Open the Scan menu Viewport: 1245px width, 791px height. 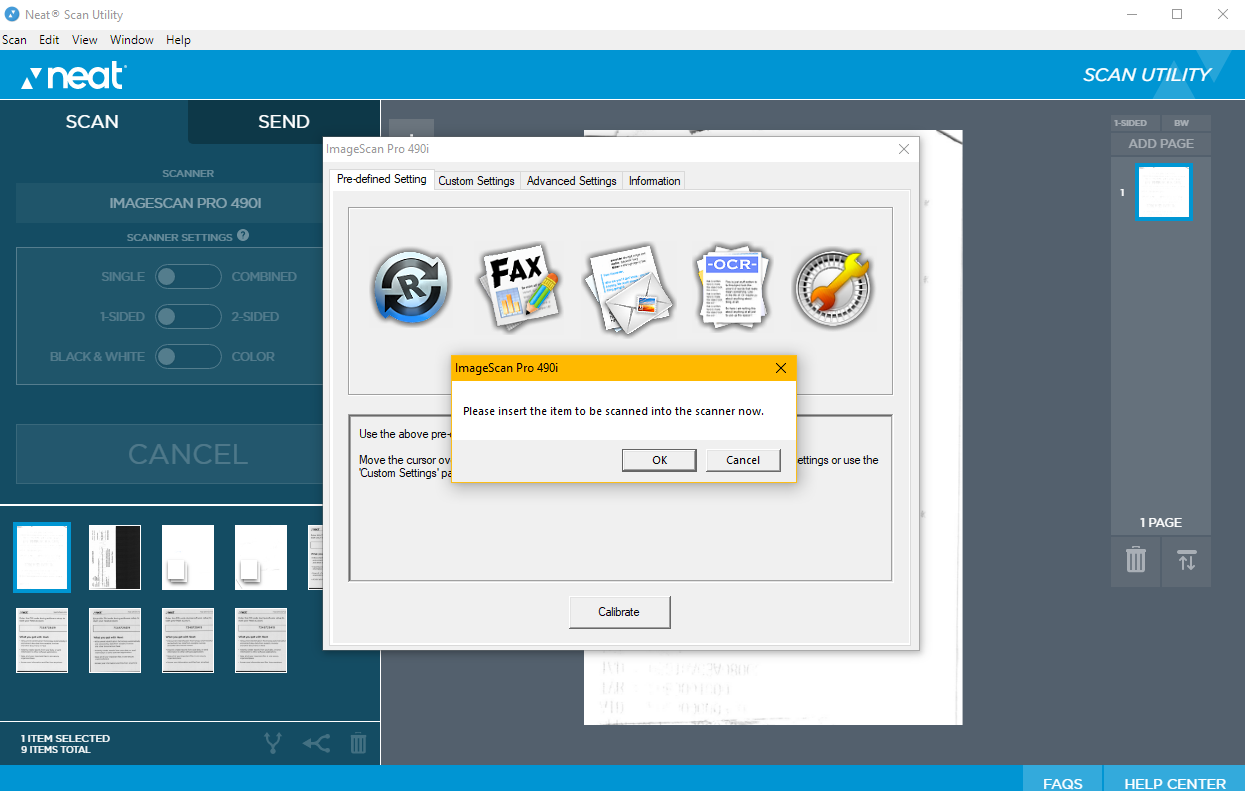pyautogui.click(x=14, y=40)
